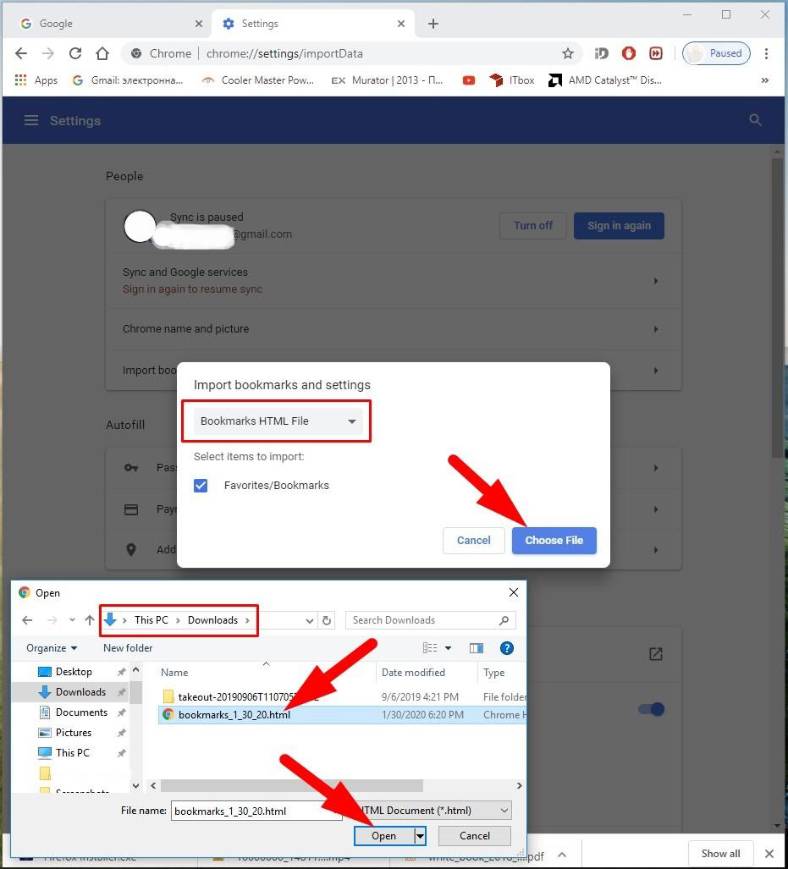Select Pictures in navigation pane

[x=73, y=733]
